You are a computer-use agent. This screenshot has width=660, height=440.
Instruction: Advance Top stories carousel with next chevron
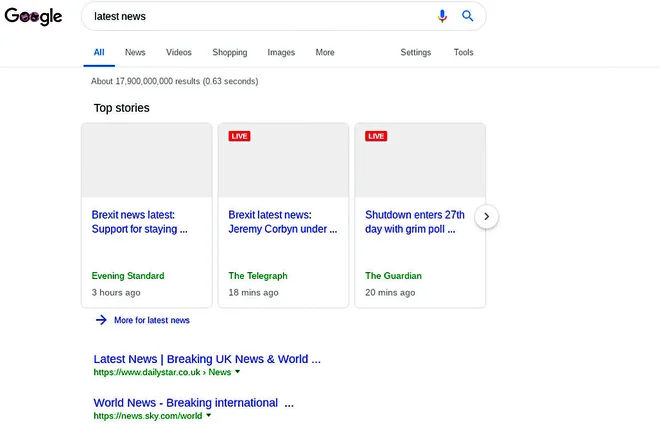[x=486, y=216]
